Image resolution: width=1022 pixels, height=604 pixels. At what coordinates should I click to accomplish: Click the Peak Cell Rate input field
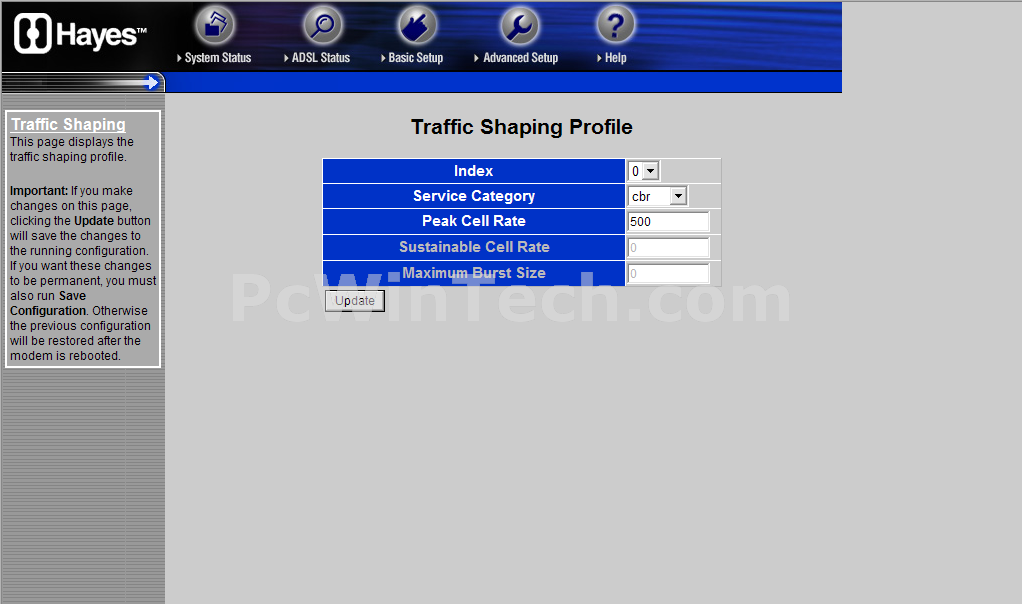pyautogui.click(x=668, y=222)
